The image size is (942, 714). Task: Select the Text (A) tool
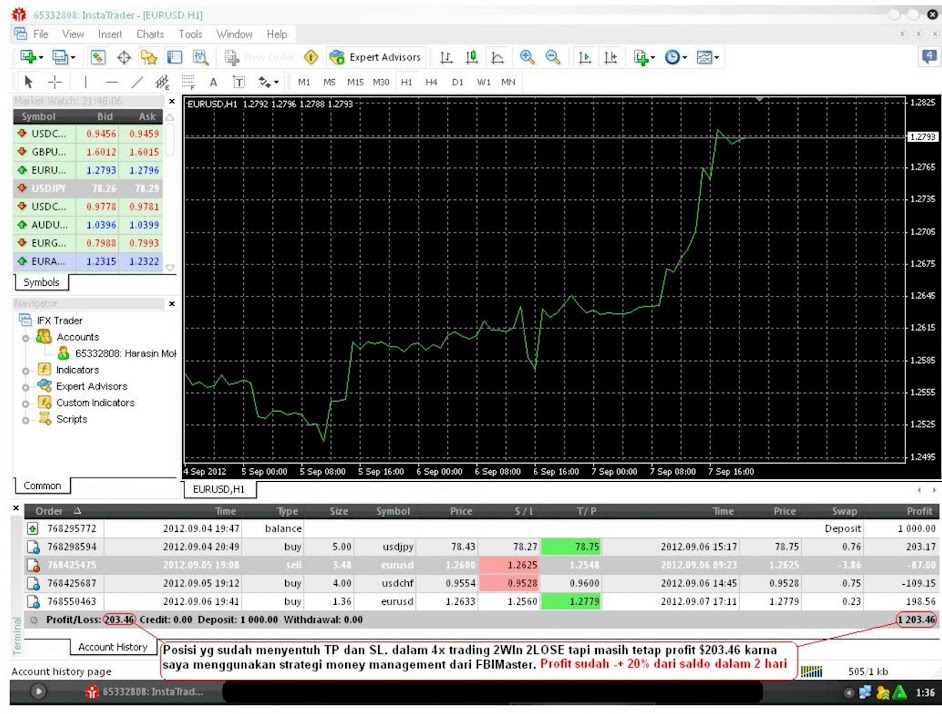[x=213, y=82]
